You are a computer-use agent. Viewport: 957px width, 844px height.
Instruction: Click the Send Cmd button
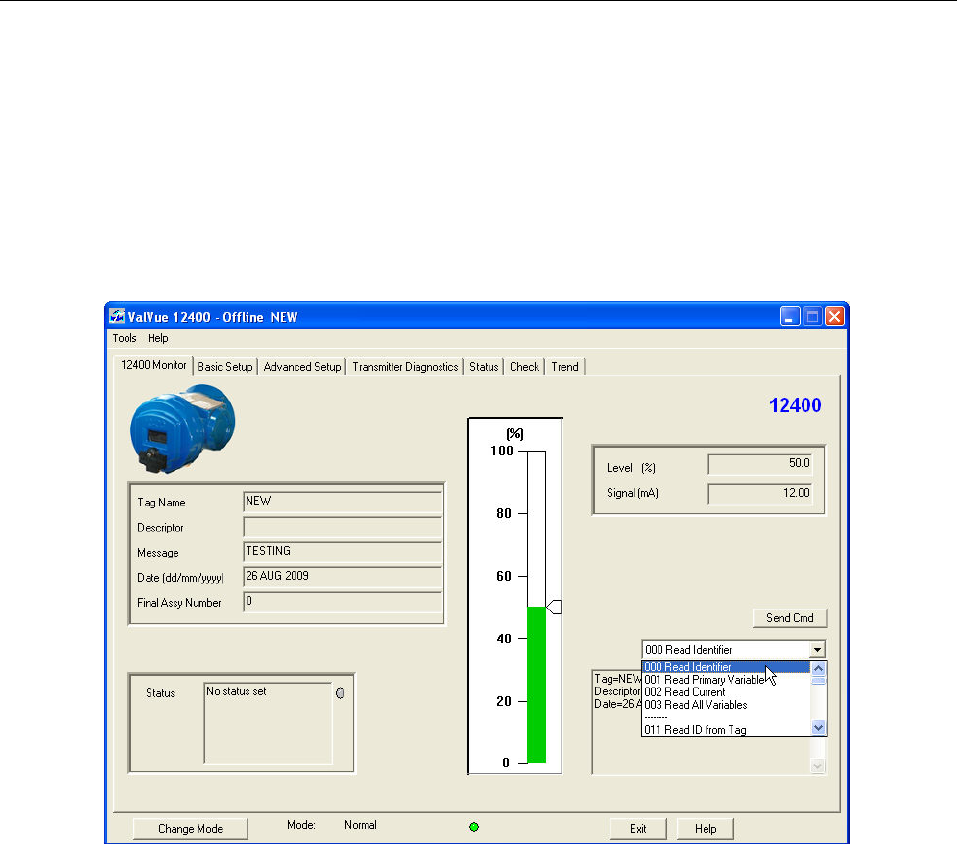pos(790,618)
